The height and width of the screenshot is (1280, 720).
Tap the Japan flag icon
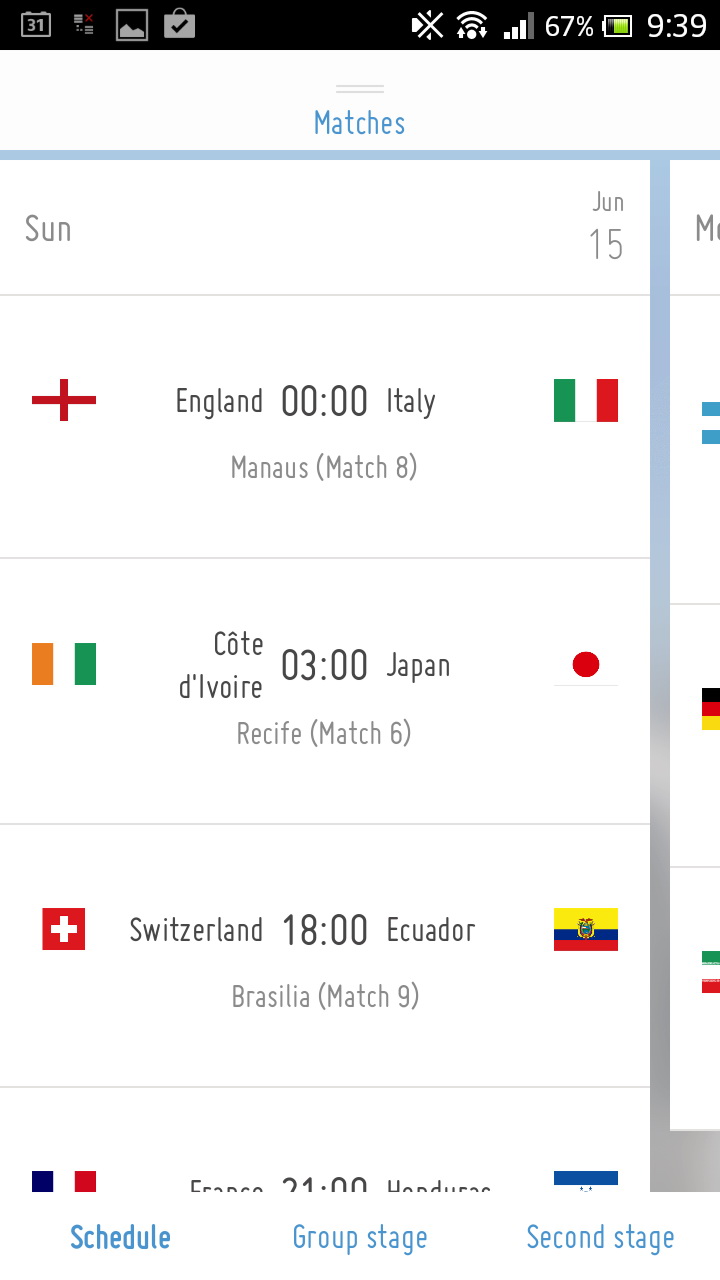[585, 664]
